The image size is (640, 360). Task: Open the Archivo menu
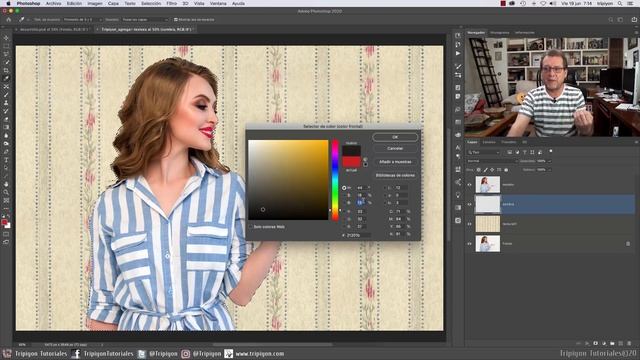point(53,3)
